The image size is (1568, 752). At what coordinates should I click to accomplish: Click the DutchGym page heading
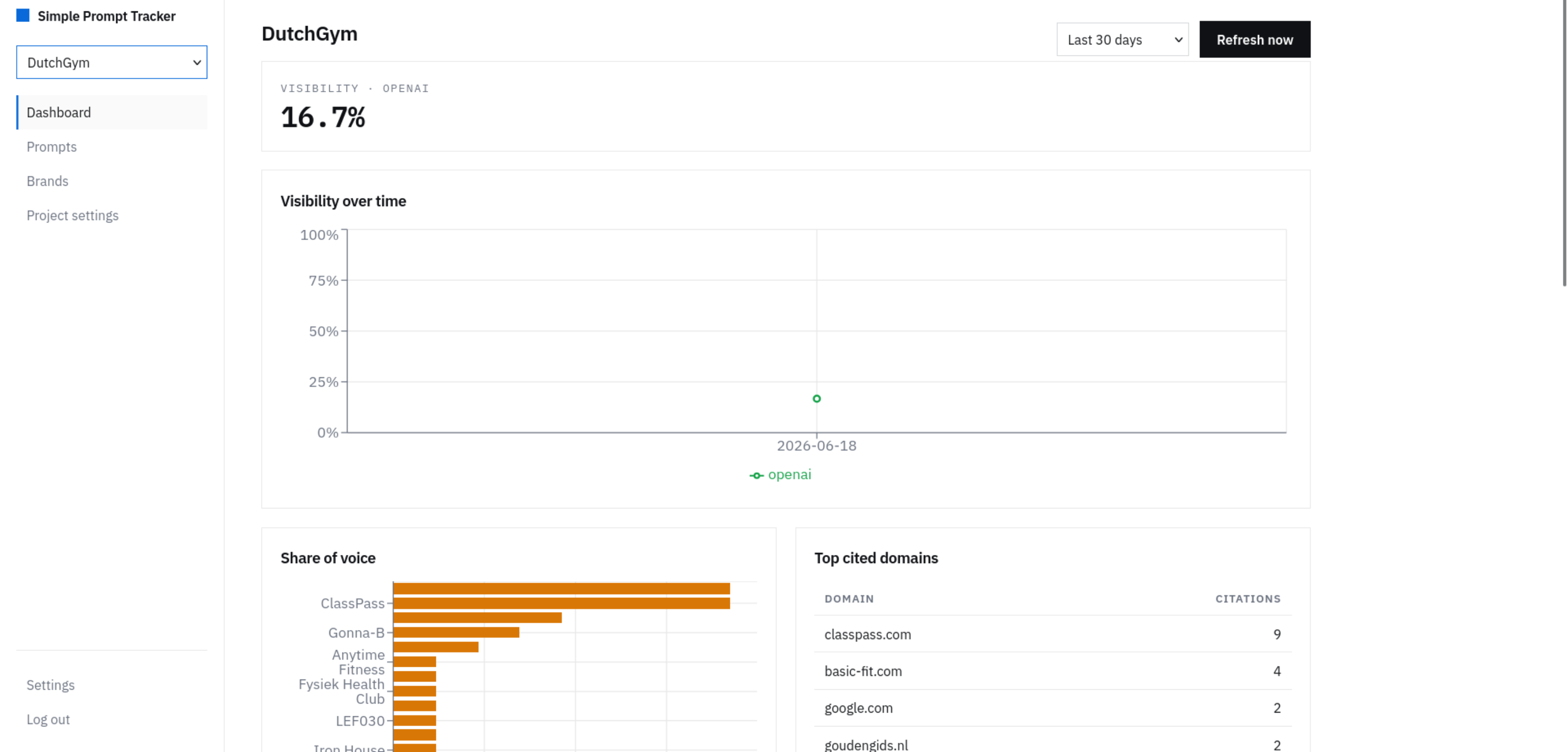[309, 34]
